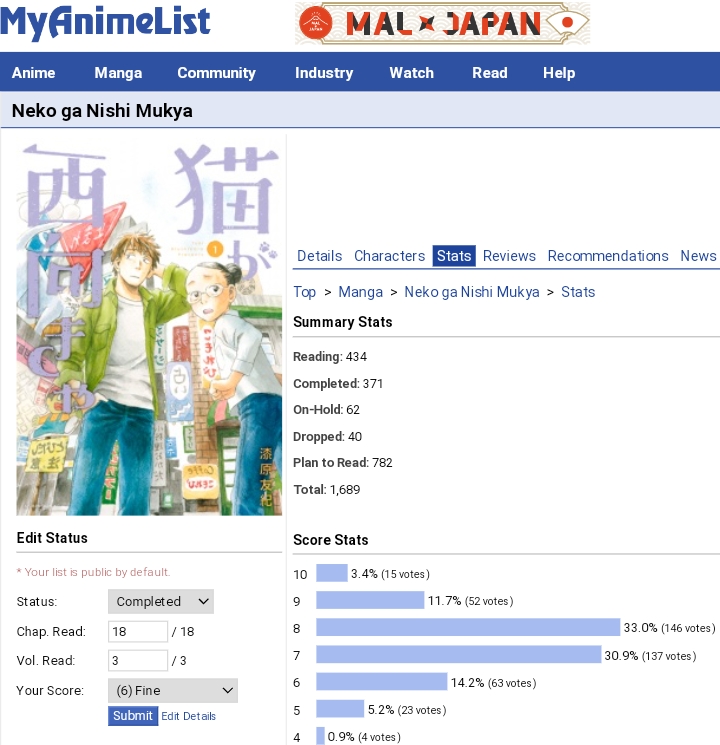The width and height of the screenshot is (720, 745).
Task: Click the On-Hold: 62 stat
Action: [326, 410]
